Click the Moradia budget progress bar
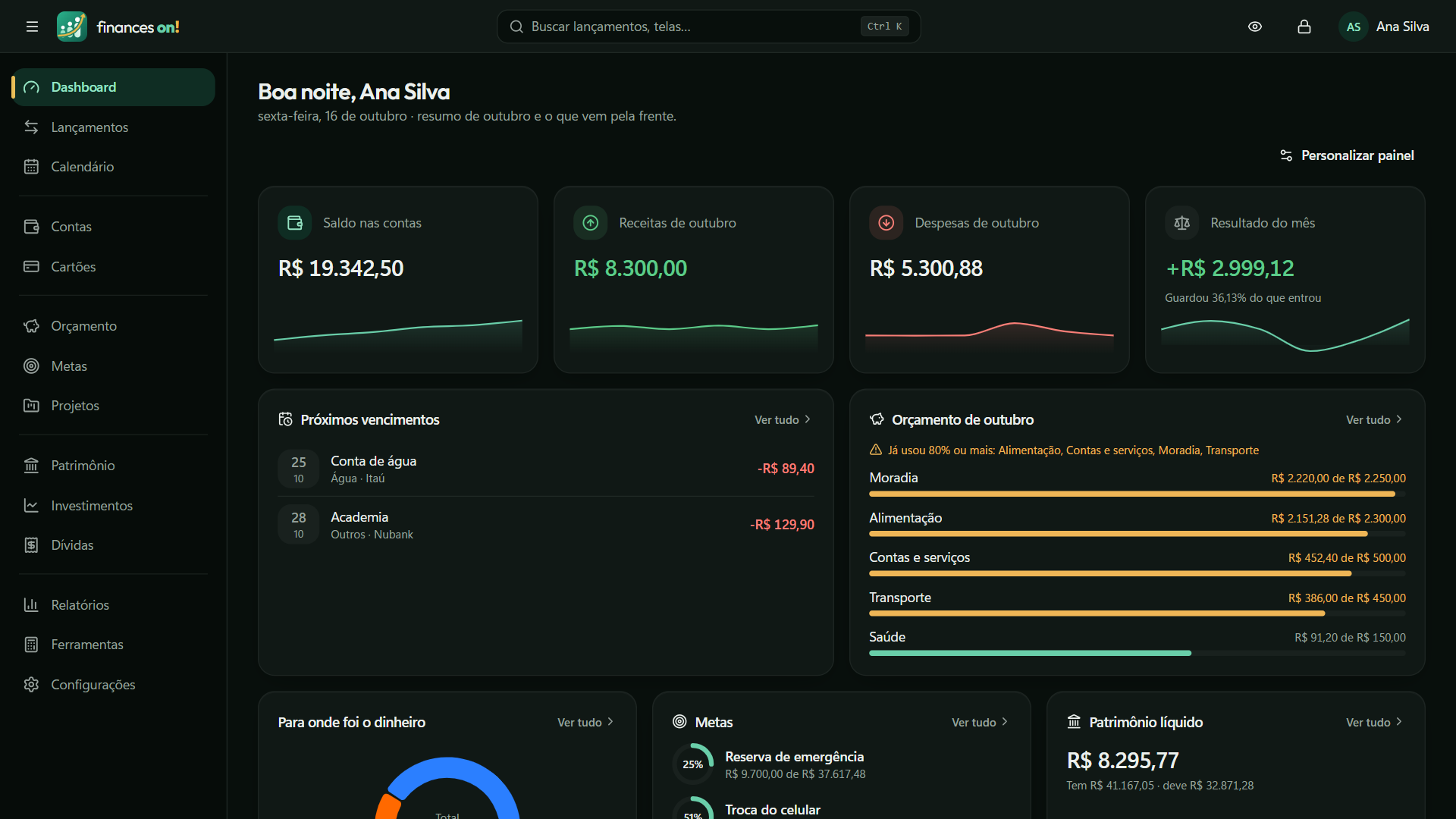This screenshot has width=1456, height=819. pyautogui.click(x=1137, y=494)
